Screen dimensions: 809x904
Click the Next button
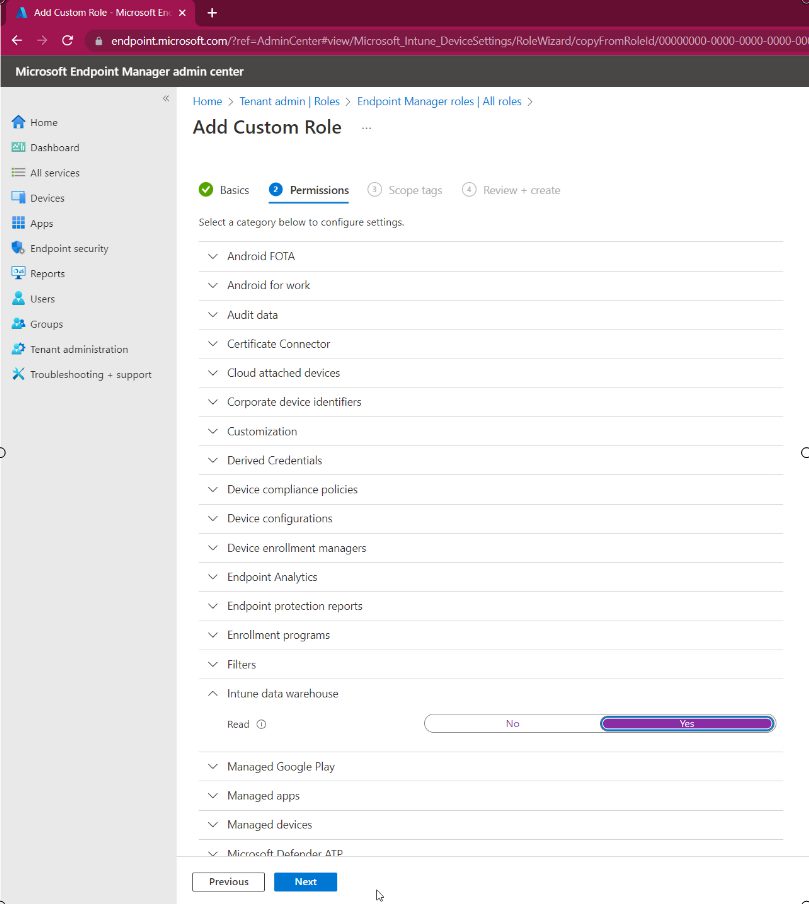coord(305,882)
